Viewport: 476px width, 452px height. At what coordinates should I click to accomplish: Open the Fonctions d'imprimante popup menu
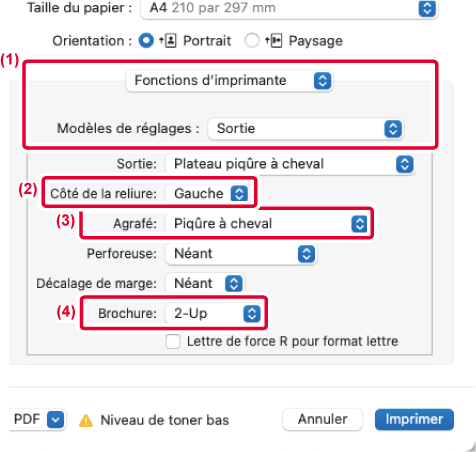(x=229, y=81)
